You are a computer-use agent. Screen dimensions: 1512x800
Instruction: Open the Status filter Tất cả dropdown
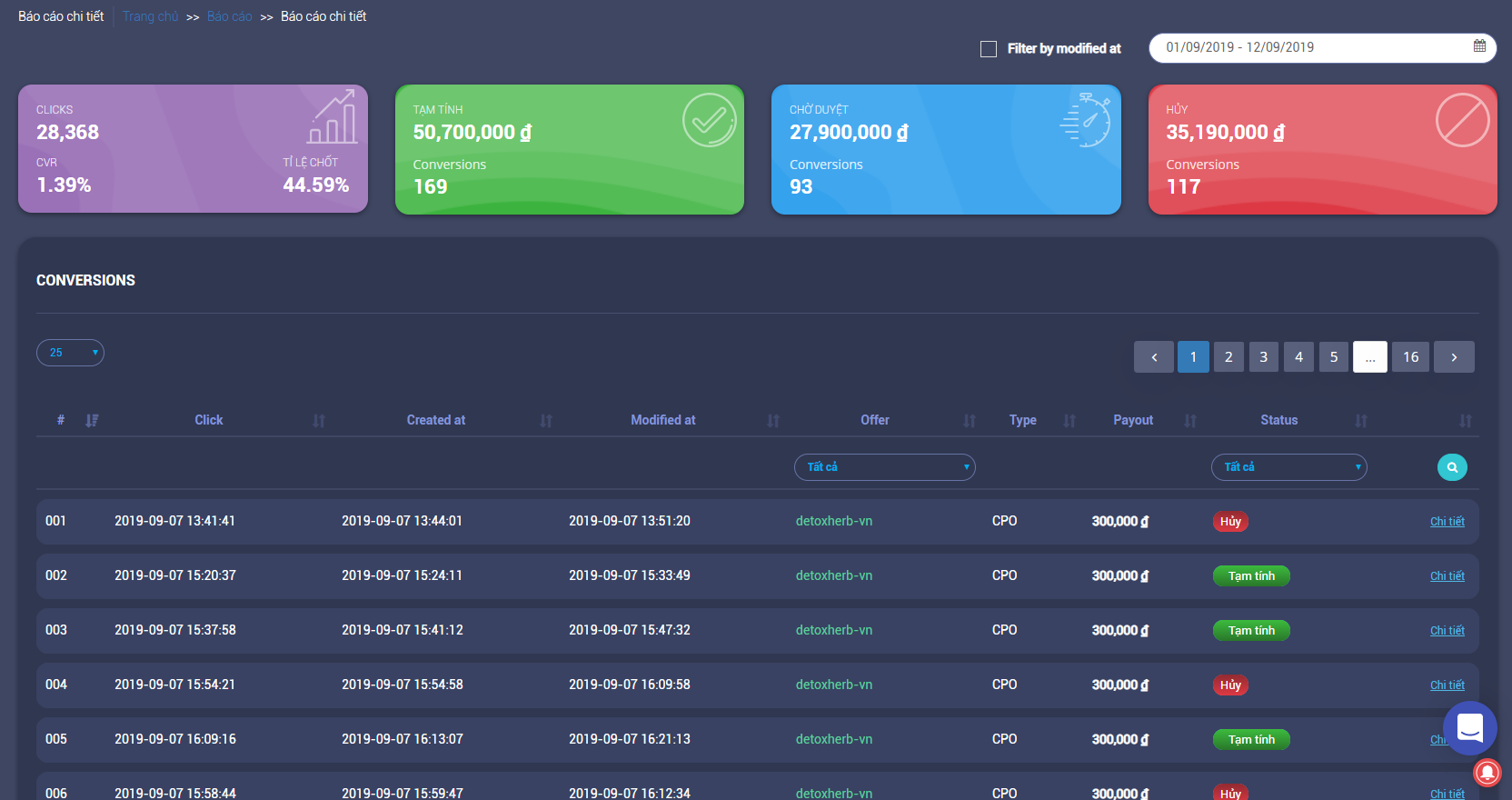(x=1289, y=467)
